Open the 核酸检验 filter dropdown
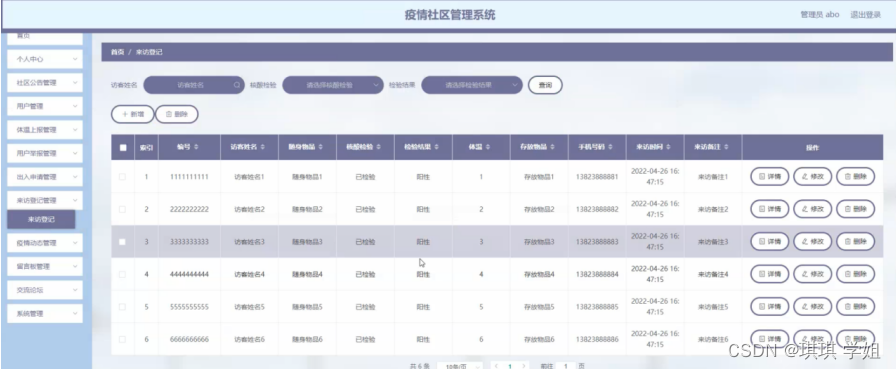The image size is (896, 369). pyautogui.click(x=333, y=85)
